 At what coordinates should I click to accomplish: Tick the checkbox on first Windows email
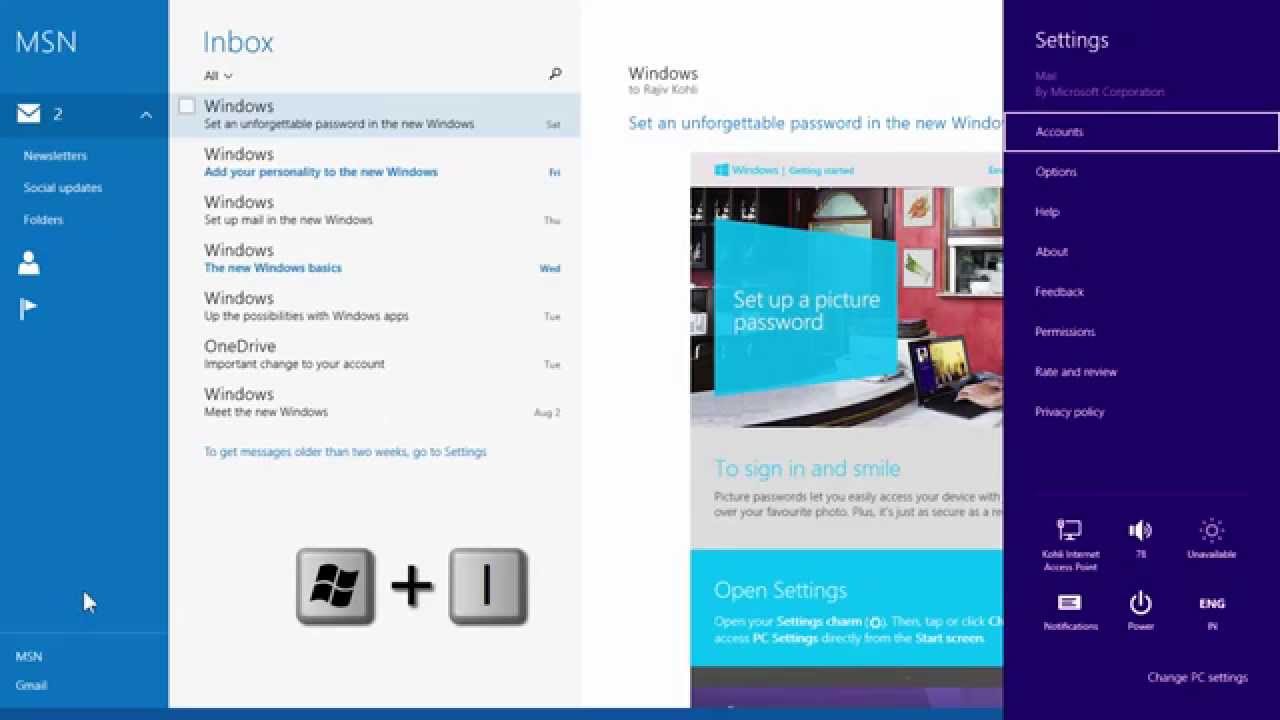pos(186,106)
